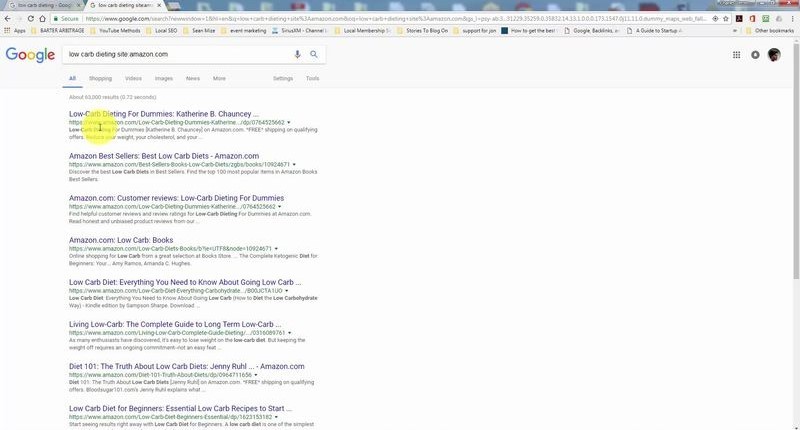Switch to the Images results tab

click(163, 78)
